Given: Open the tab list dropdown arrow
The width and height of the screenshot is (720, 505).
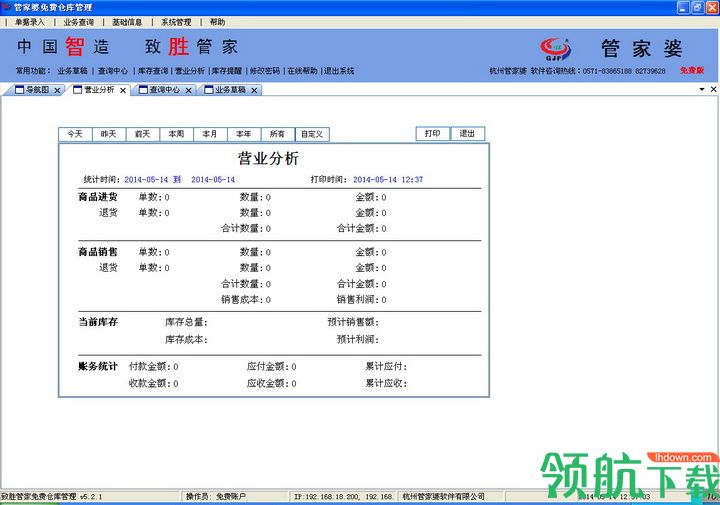Looking at the screenshot, I should click(702, 89).
